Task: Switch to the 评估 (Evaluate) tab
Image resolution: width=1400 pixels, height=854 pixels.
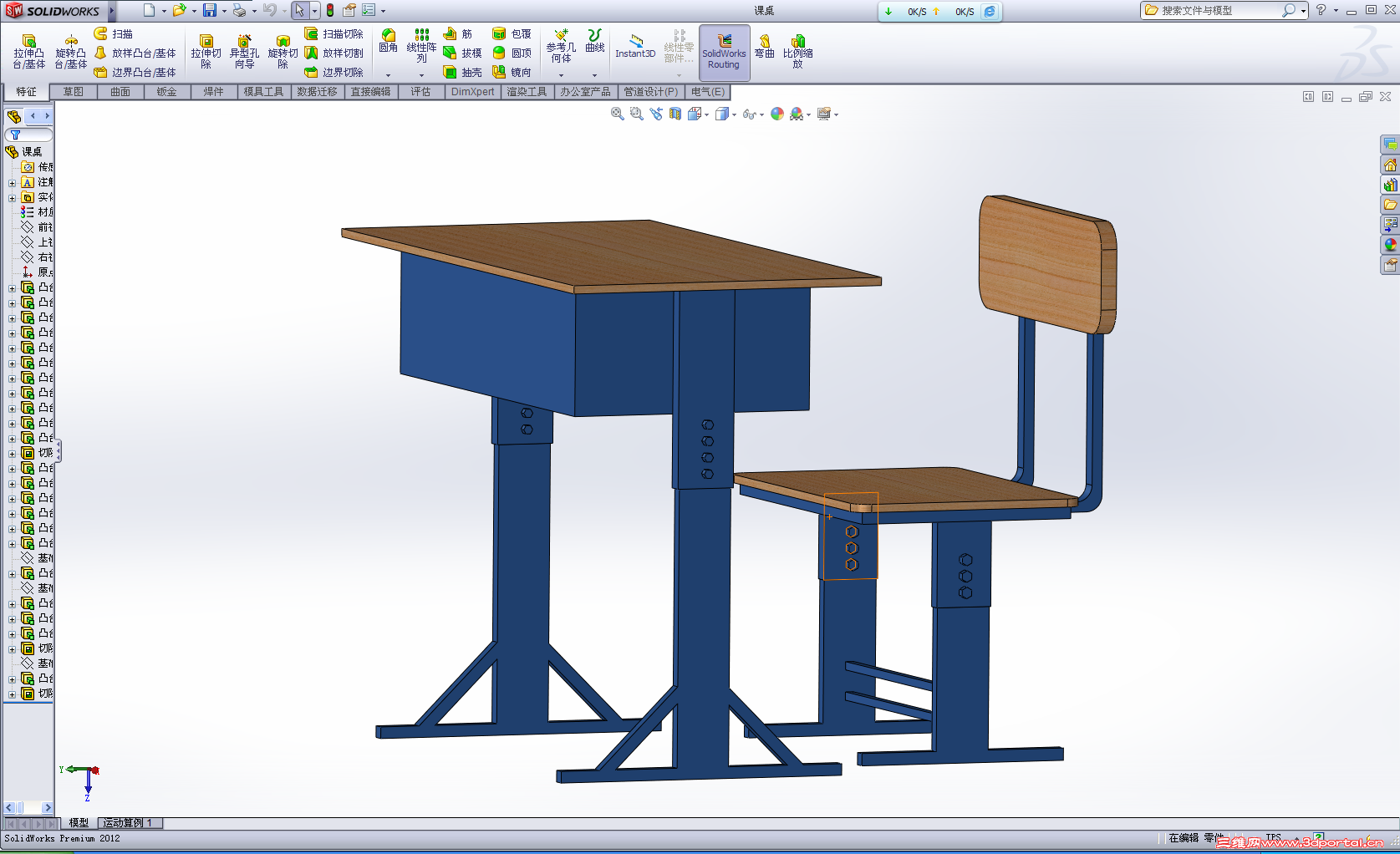Action: tap(420, 92)
